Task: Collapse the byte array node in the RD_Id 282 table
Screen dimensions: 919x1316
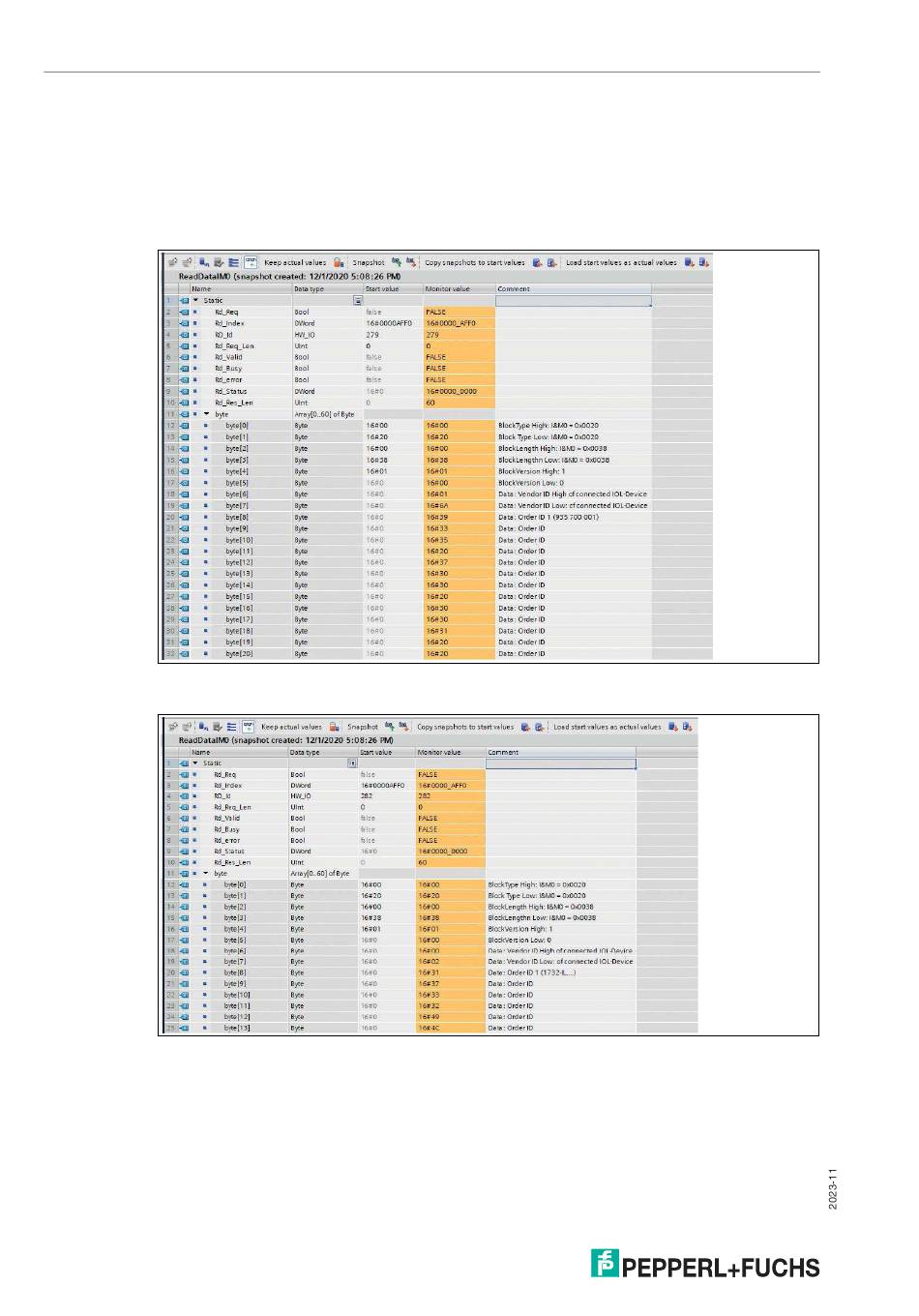Action: tap(205, 874)
